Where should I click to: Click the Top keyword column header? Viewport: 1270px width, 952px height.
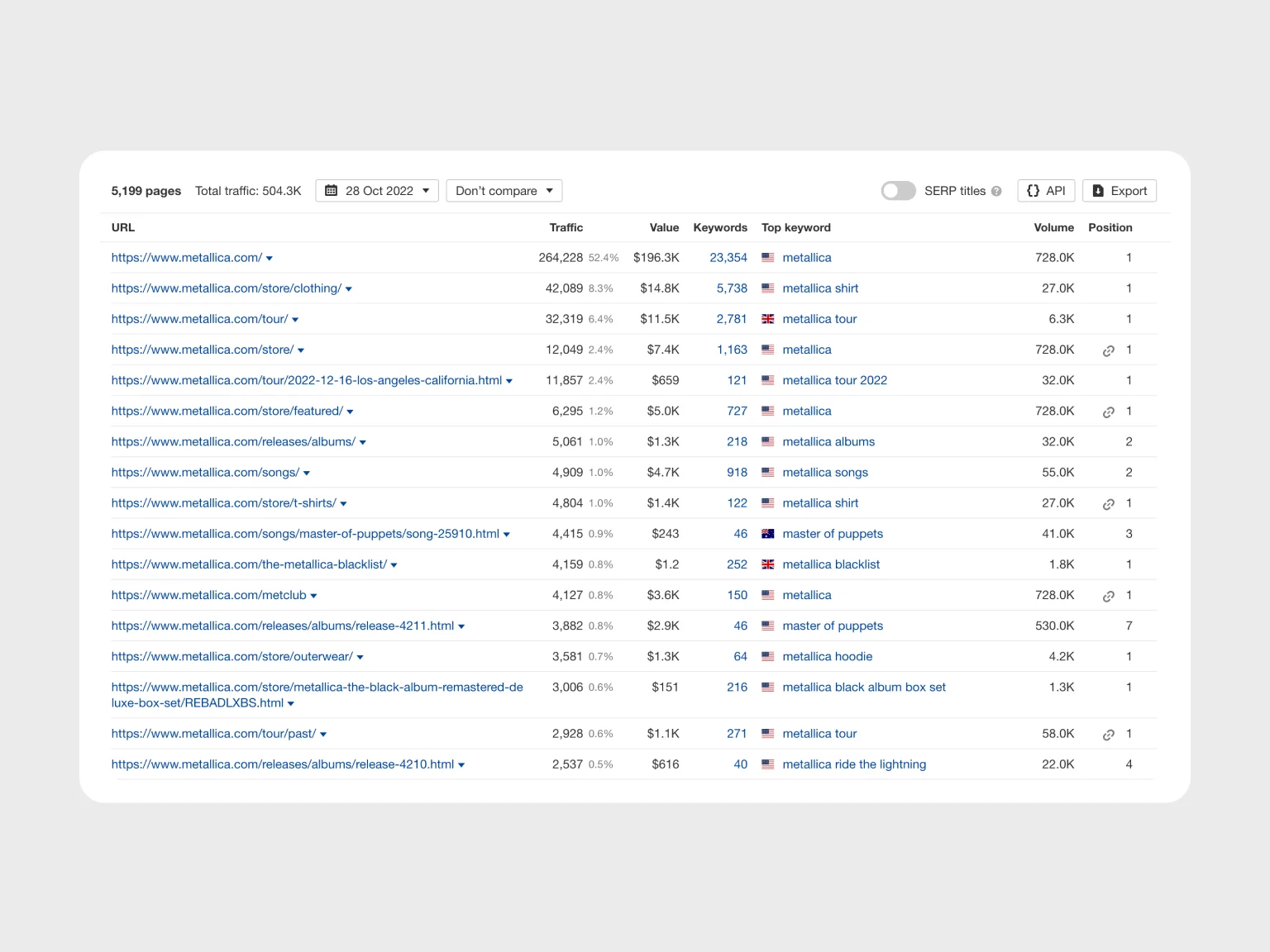796,227
